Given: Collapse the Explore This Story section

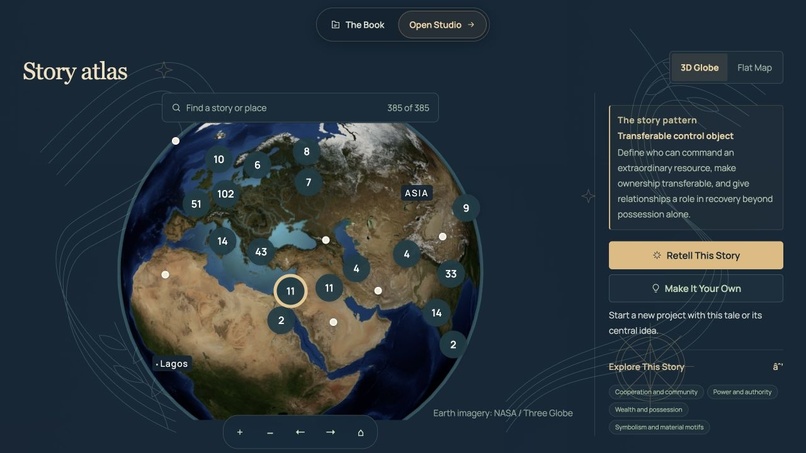Looking at the screenshot, I should (777, 367).
